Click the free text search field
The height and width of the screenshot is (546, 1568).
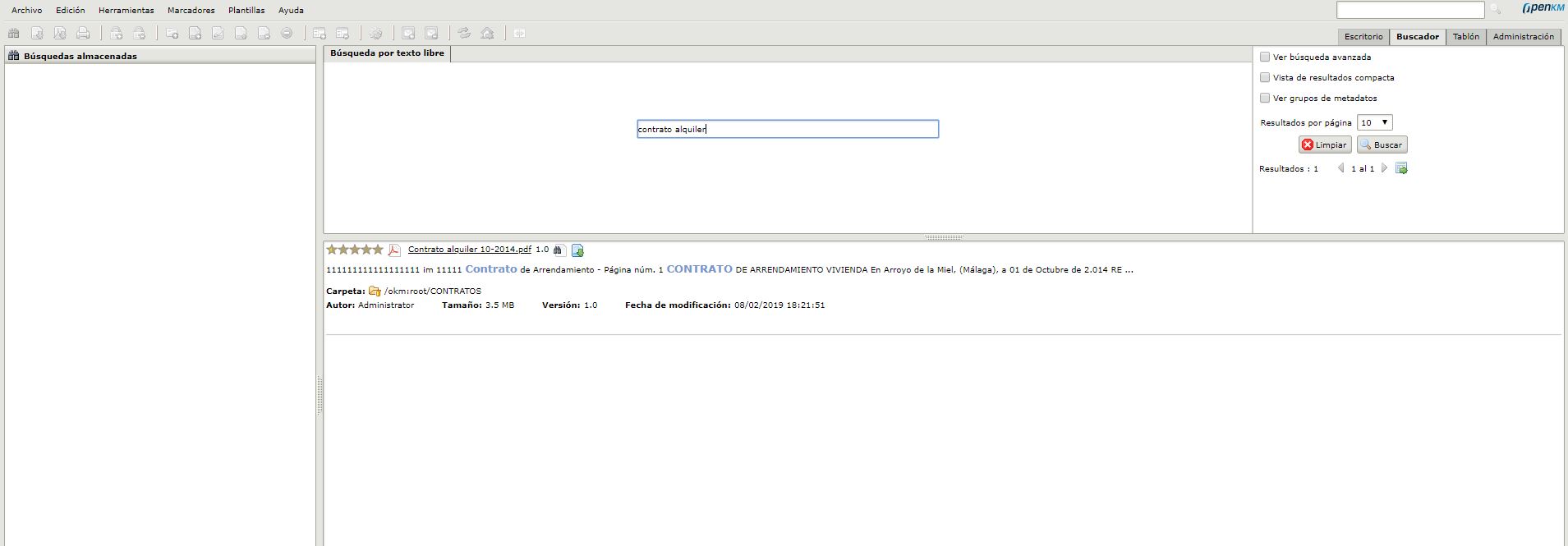tap(787, 129)
